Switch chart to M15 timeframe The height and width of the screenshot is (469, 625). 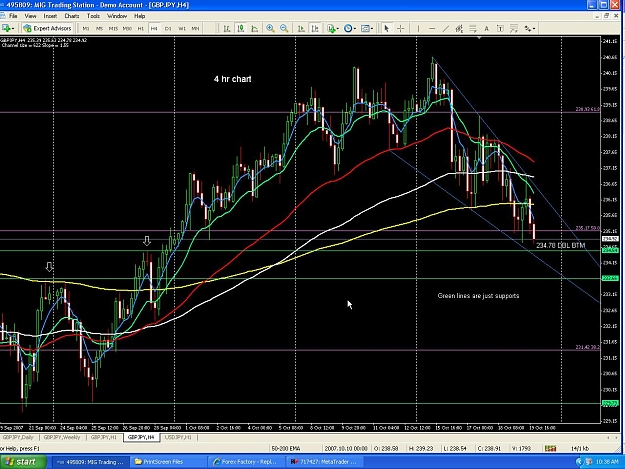(x=113, y=28)
